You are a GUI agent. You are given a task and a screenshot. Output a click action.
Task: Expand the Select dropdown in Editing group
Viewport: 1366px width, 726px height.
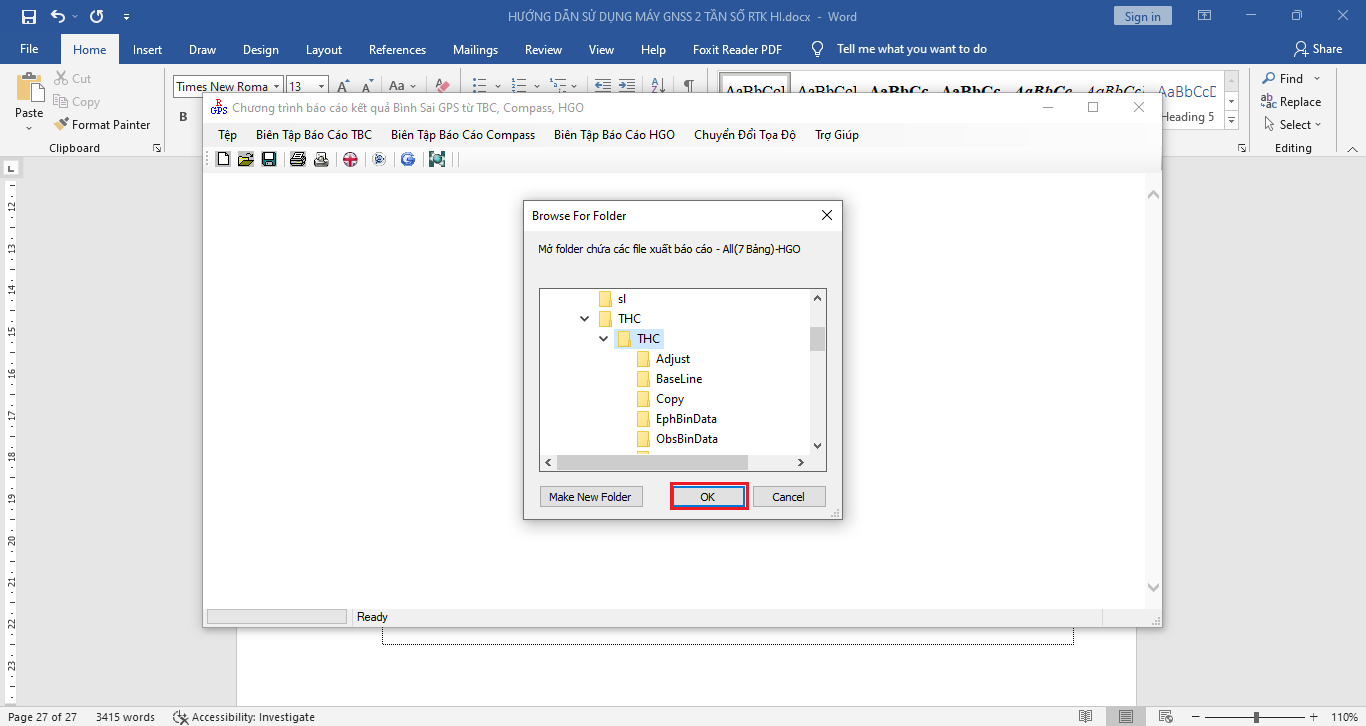pos(1300,125)
